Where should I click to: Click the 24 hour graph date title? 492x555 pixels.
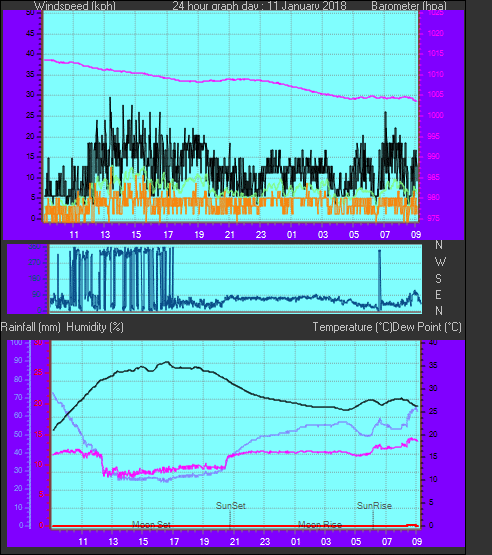coord(259,6)
